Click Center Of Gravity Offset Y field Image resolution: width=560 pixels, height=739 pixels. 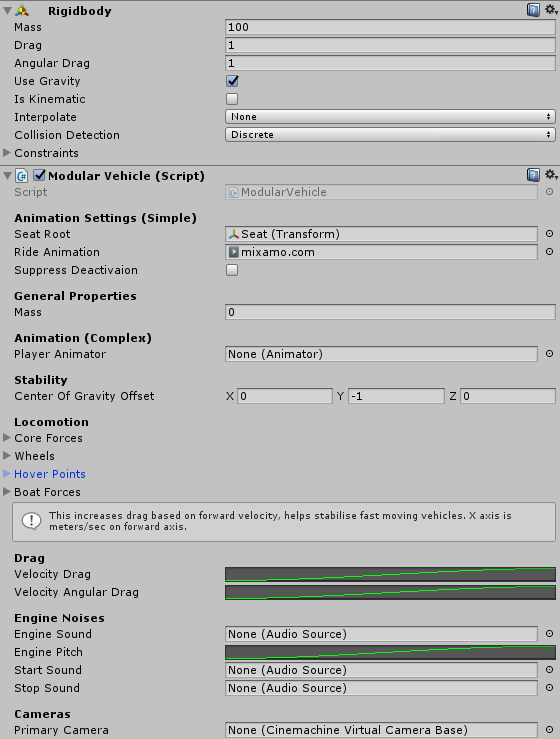[396, 396]
